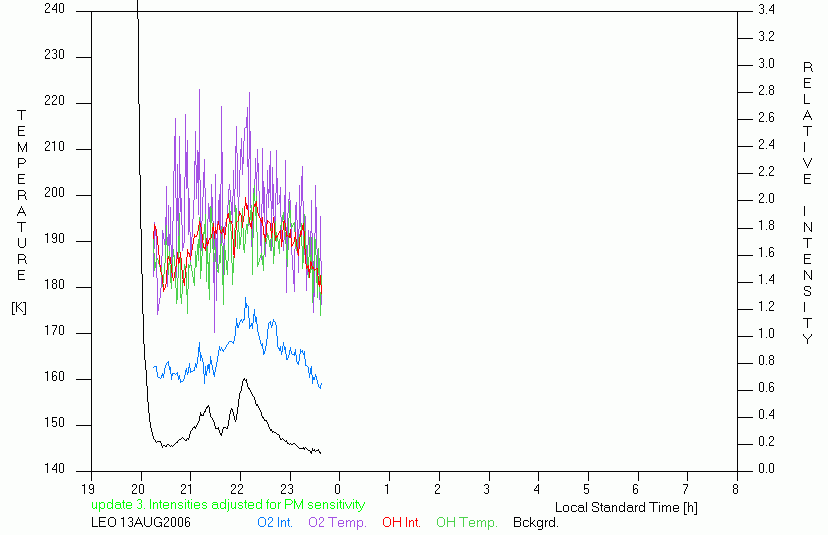Click the time axis label 22
This screenshot has height=535, width=828.
[x=237, y=489]
